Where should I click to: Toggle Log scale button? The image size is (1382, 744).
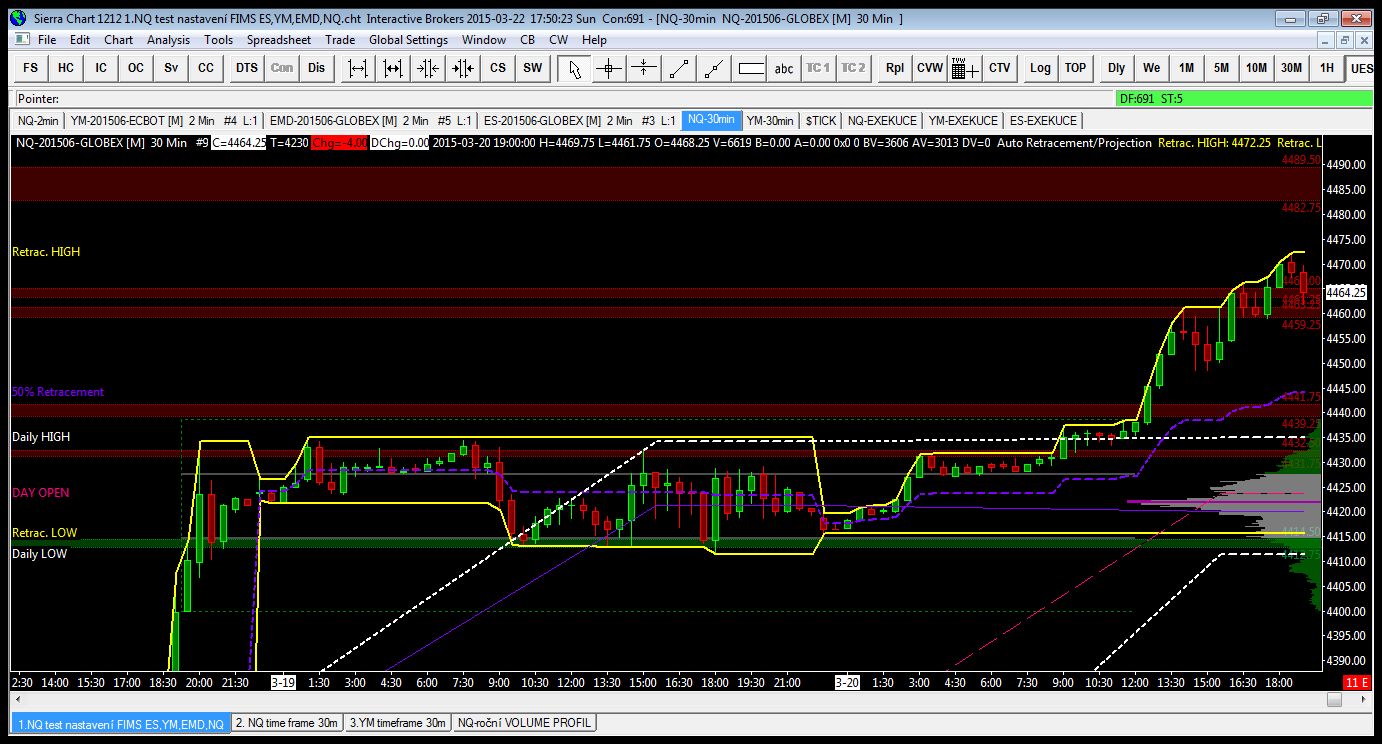tap(1040, 68)
